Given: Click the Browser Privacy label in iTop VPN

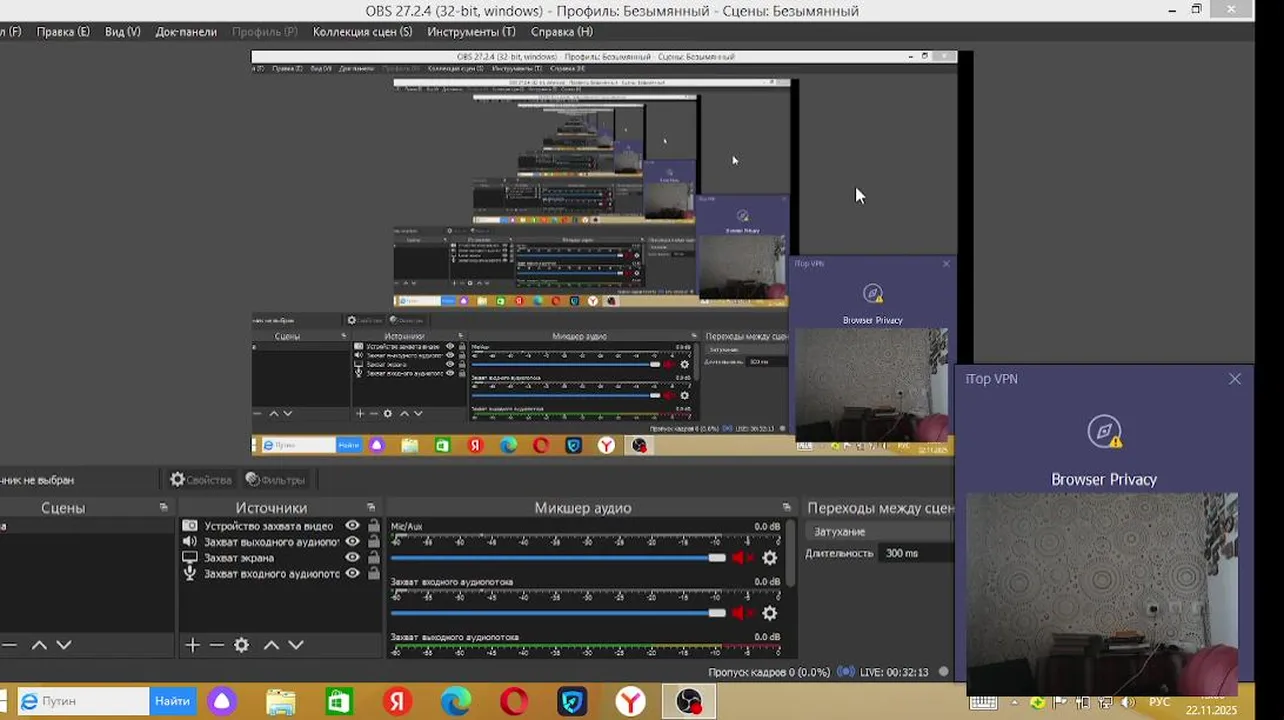Looking at the screenshot, I should pos(1104,480).
